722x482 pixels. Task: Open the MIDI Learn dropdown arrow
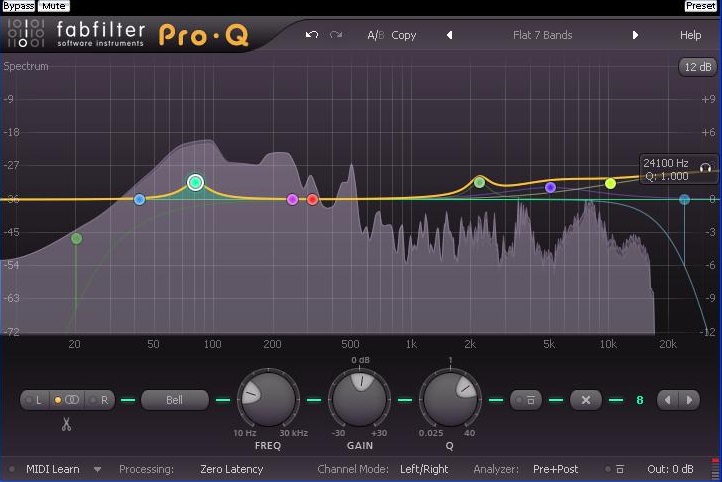tap(97, 470)
